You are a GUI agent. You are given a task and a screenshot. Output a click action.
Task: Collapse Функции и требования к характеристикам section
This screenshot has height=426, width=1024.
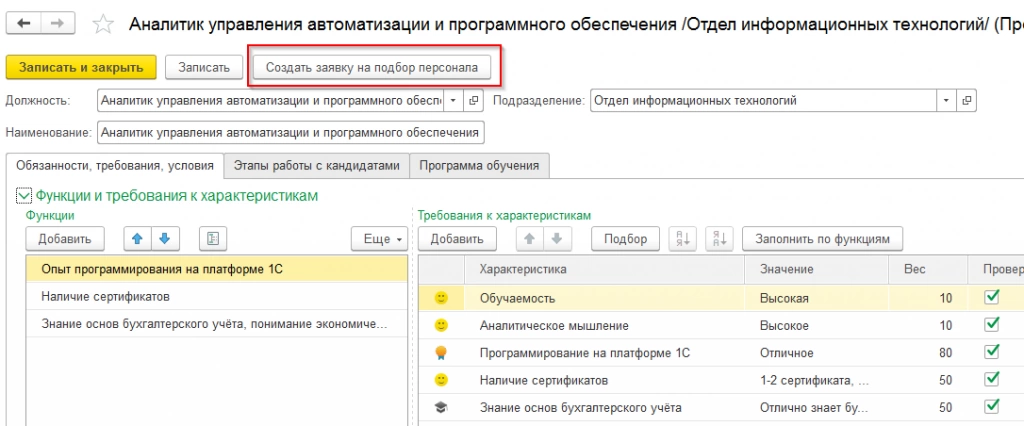(x=24, y=195)
